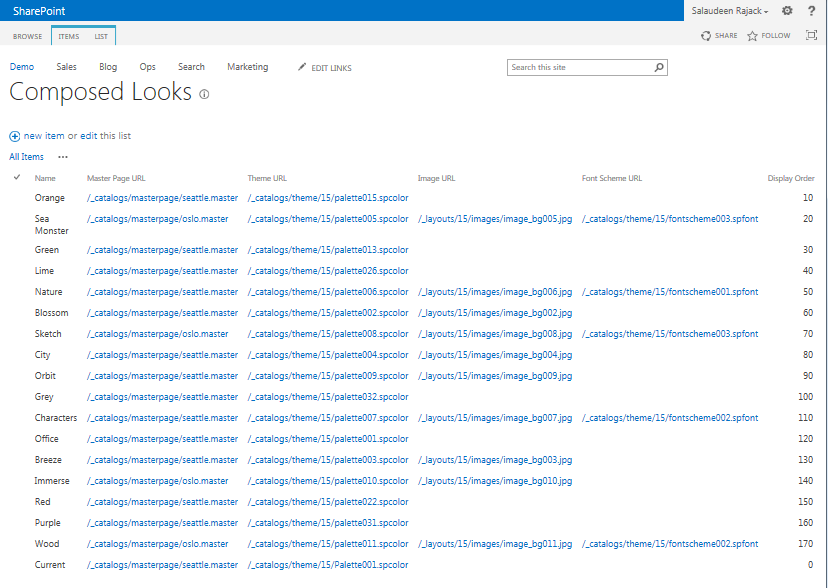Click display order value 170
Viewport: 828px width, 588px height.
click(805, 544)
